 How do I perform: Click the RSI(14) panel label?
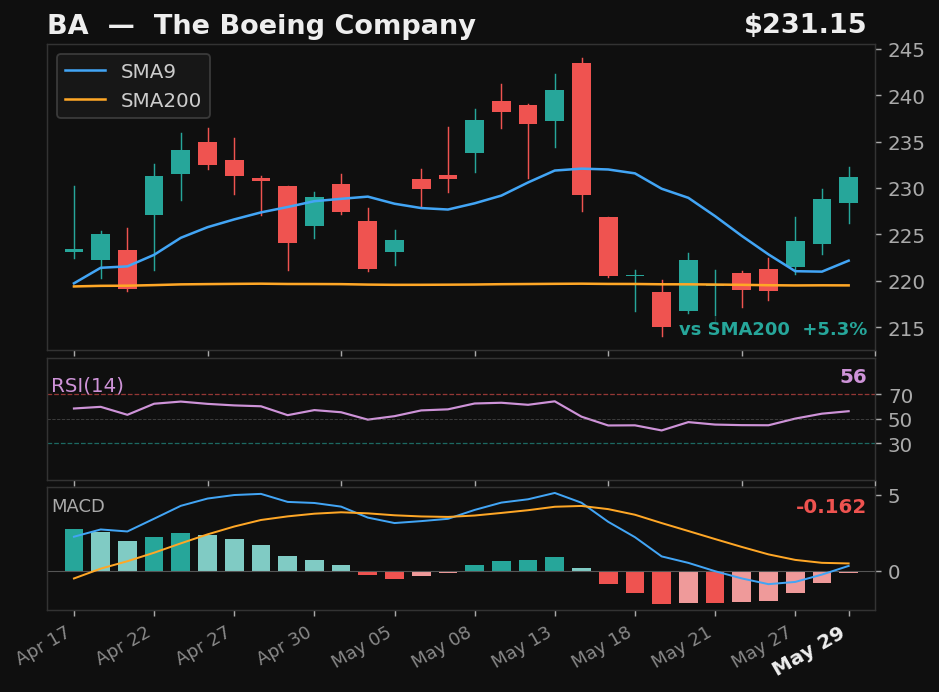pos(87,385)
